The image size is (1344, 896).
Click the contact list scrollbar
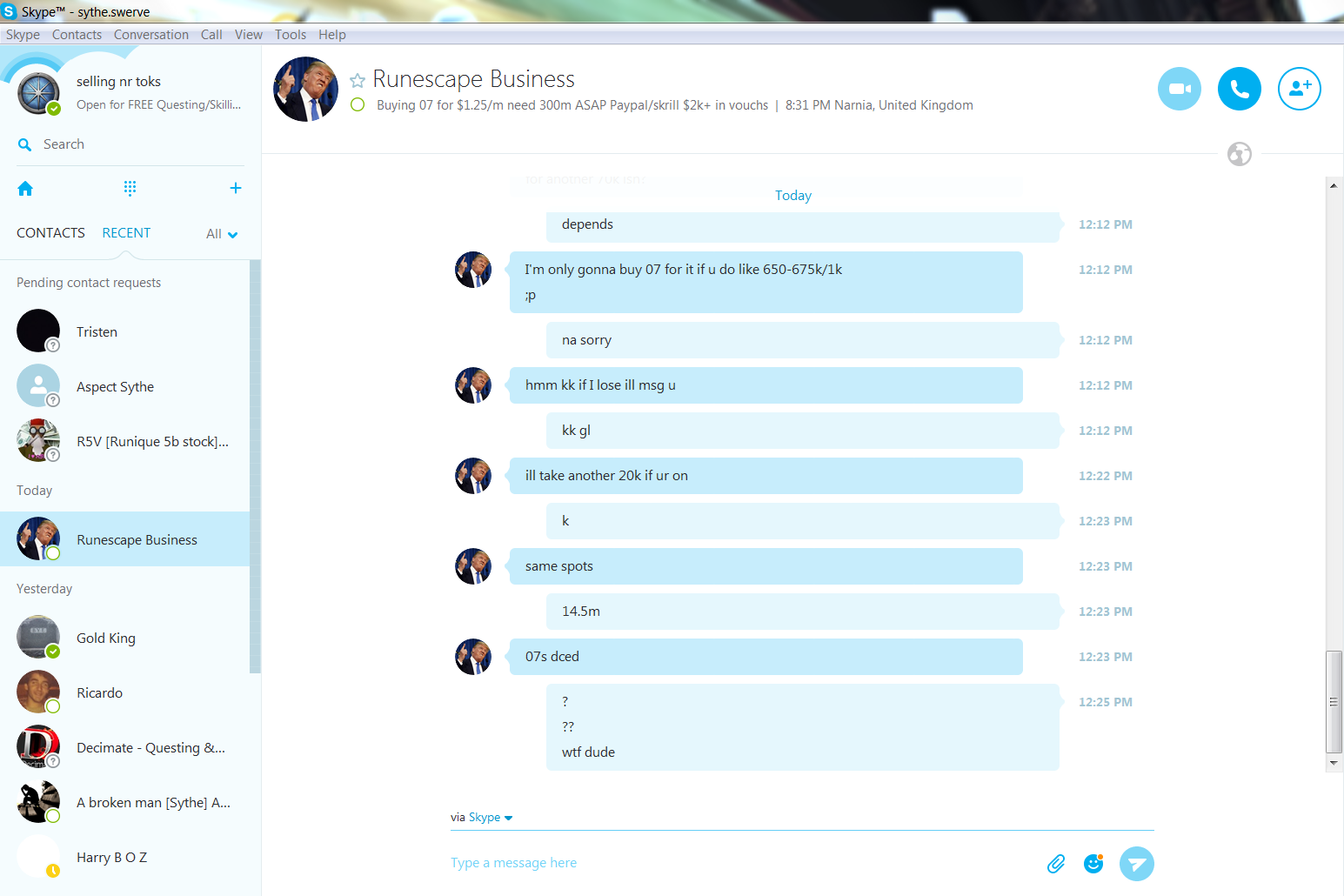pos(255,466)
